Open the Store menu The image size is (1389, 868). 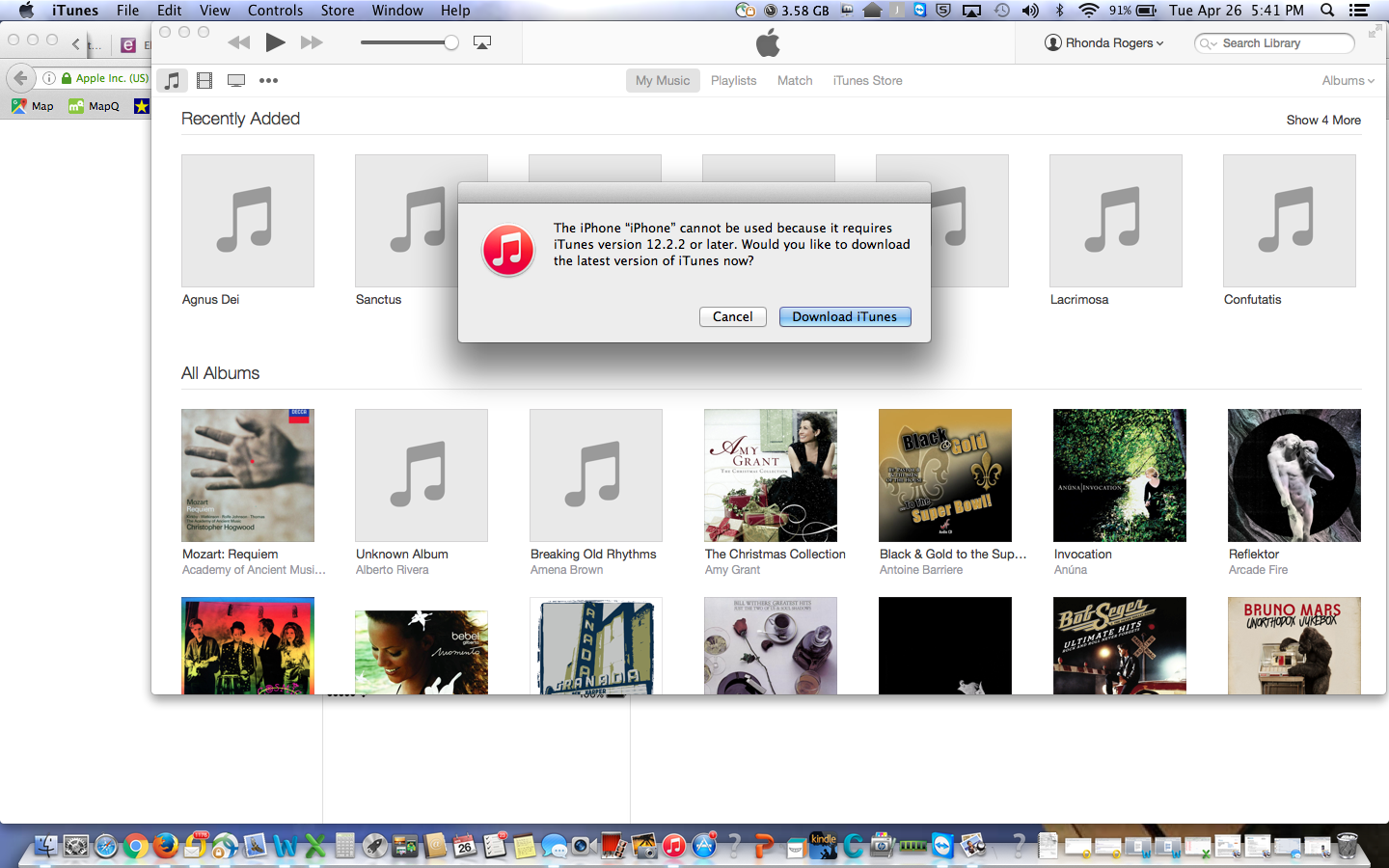[x=337, y=11]
